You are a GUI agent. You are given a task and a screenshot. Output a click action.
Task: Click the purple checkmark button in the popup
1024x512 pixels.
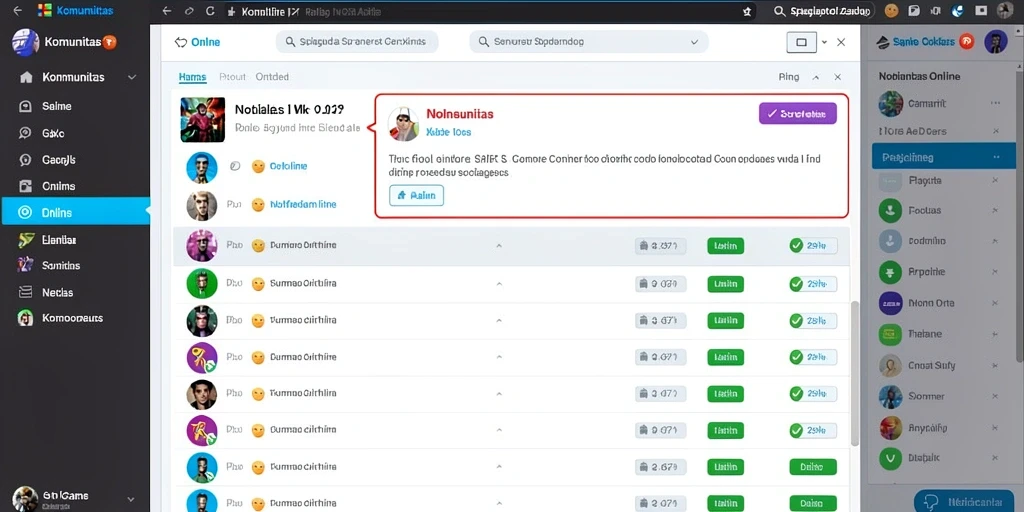(x=797, y=114)
